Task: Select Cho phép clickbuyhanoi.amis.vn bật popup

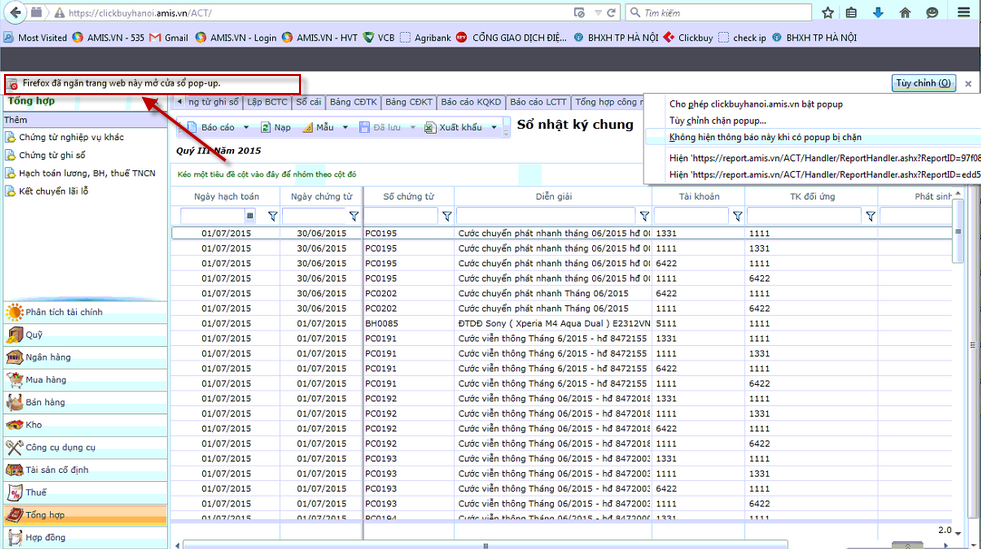Action: (x=756, y=104)
